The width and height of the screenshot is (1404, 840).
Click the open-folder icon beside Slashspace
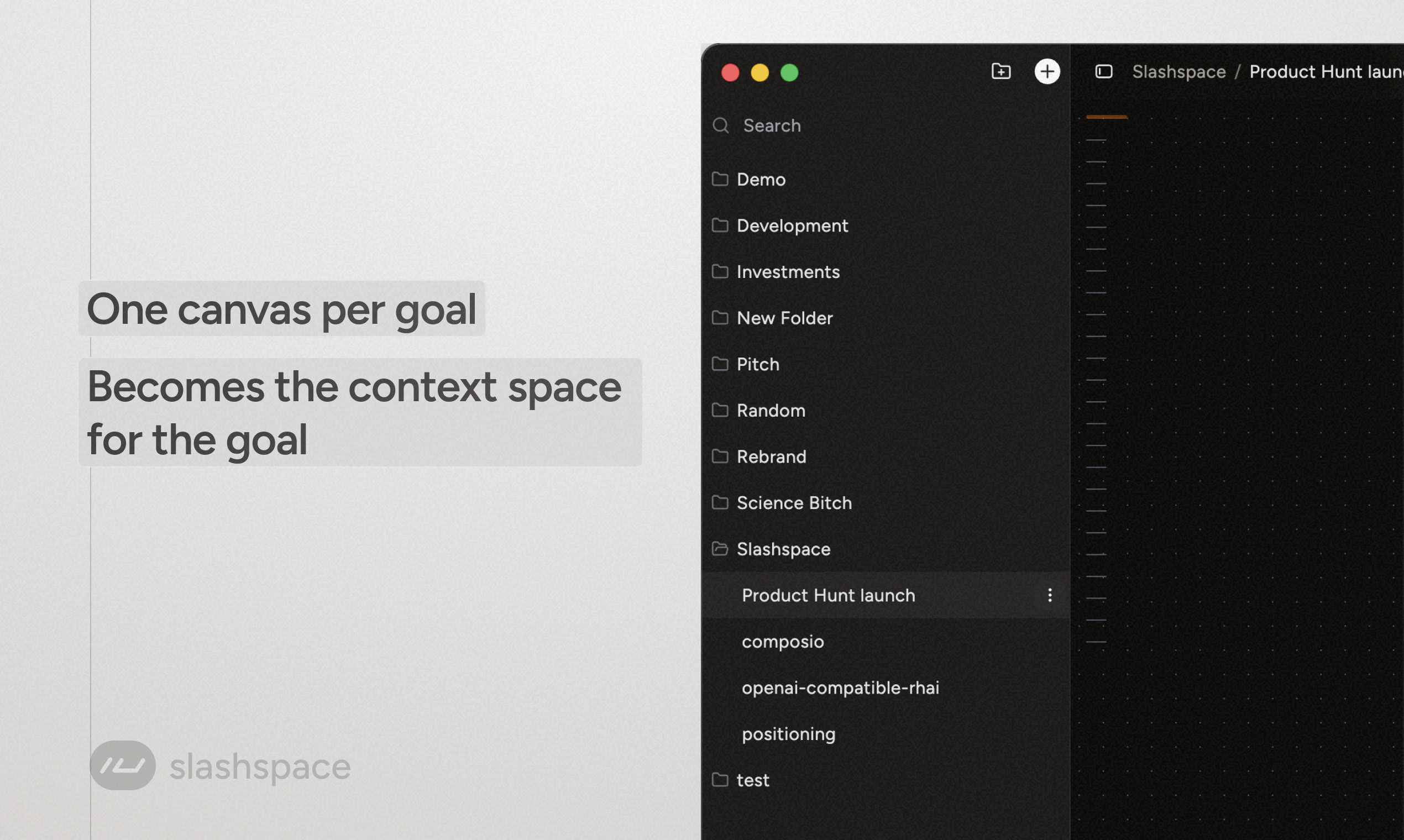click(x=720, y=549)
